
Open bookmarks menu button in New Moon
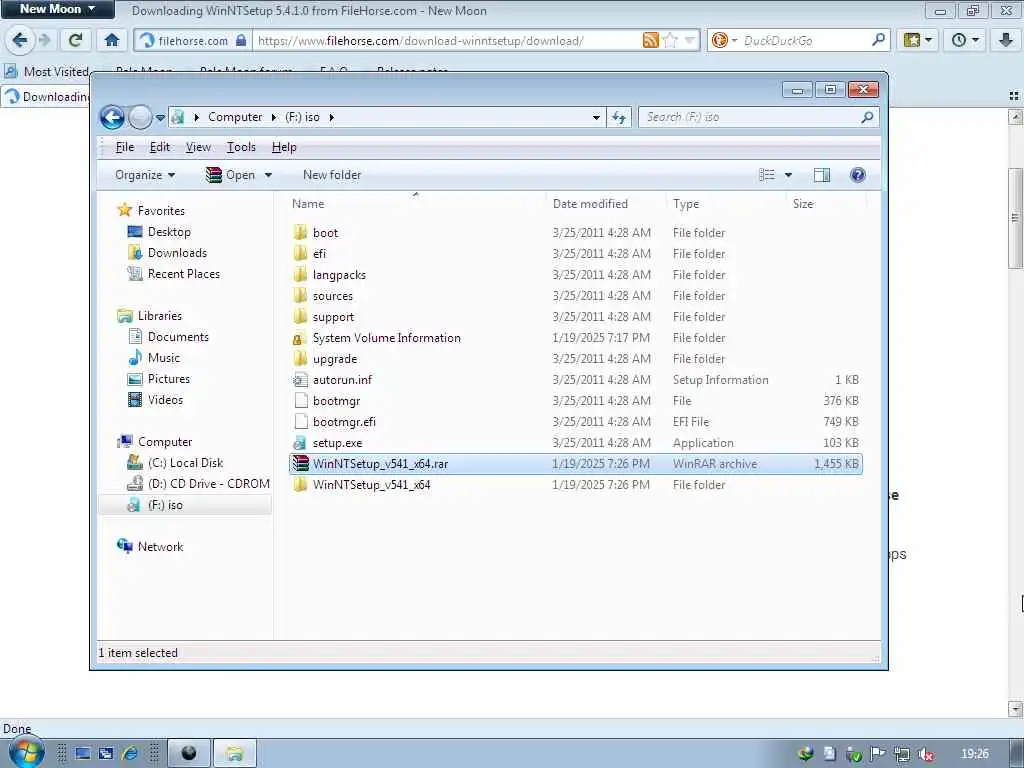(x=917, y=40)
